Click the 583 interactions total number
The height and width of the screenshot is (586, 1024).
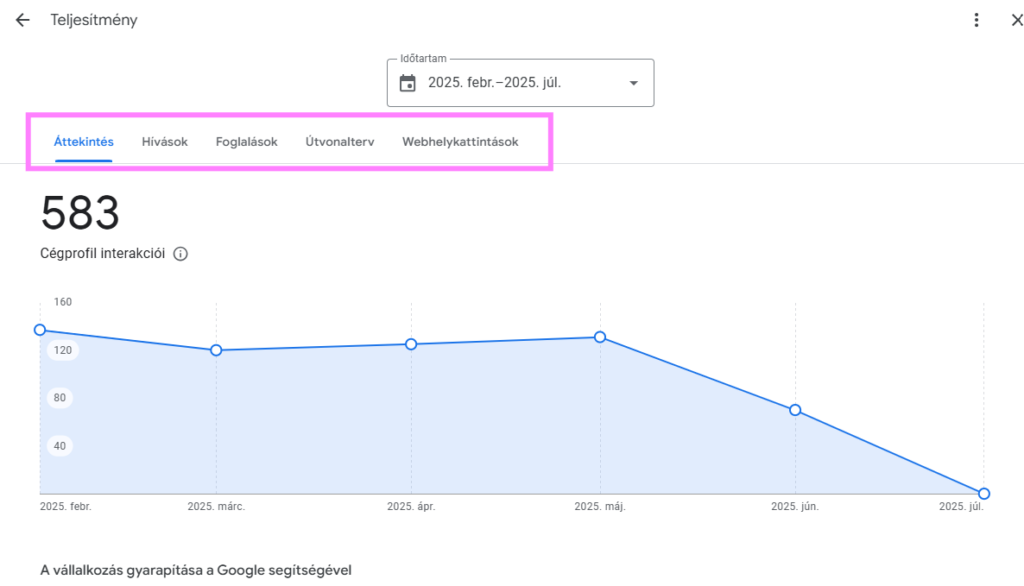click(80, 213)
